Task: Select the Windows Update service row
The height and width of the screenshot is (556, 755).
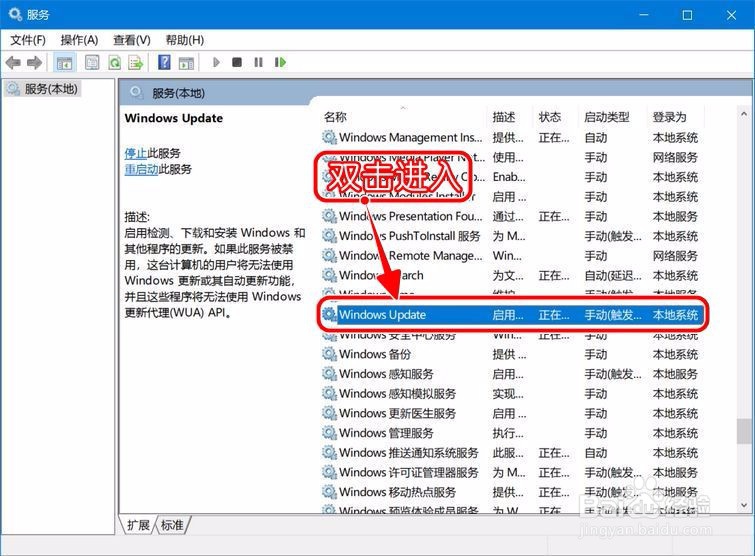Action: pos(513,315)
